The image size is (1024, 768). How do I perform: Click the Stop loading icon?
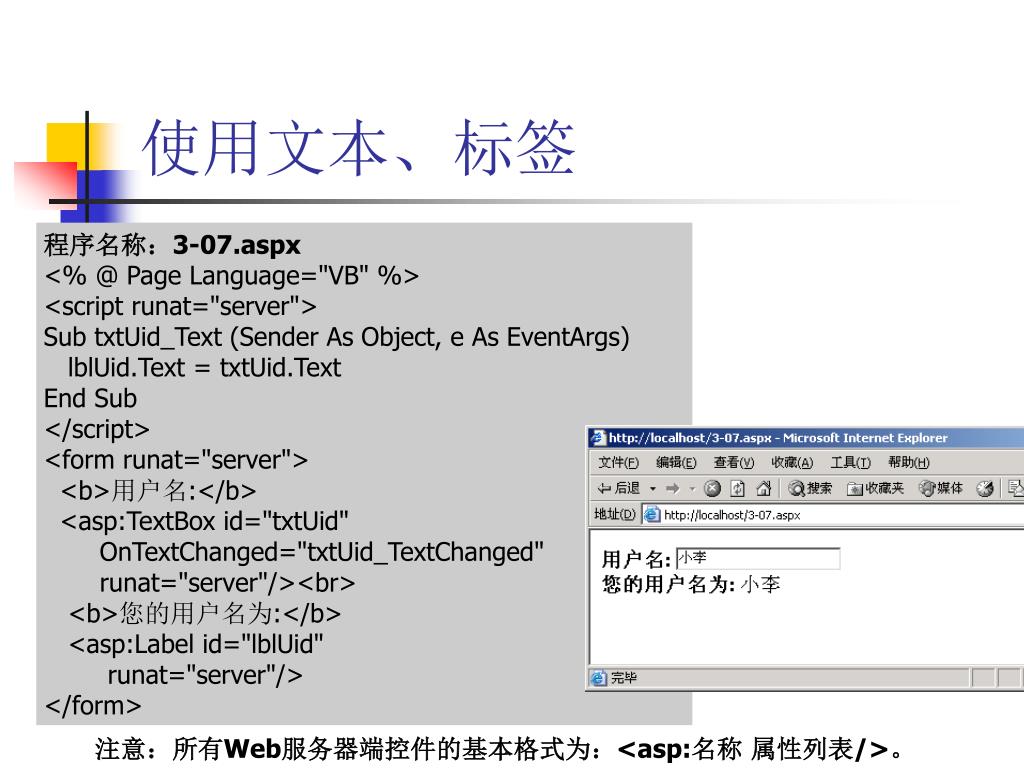point(712,488)
